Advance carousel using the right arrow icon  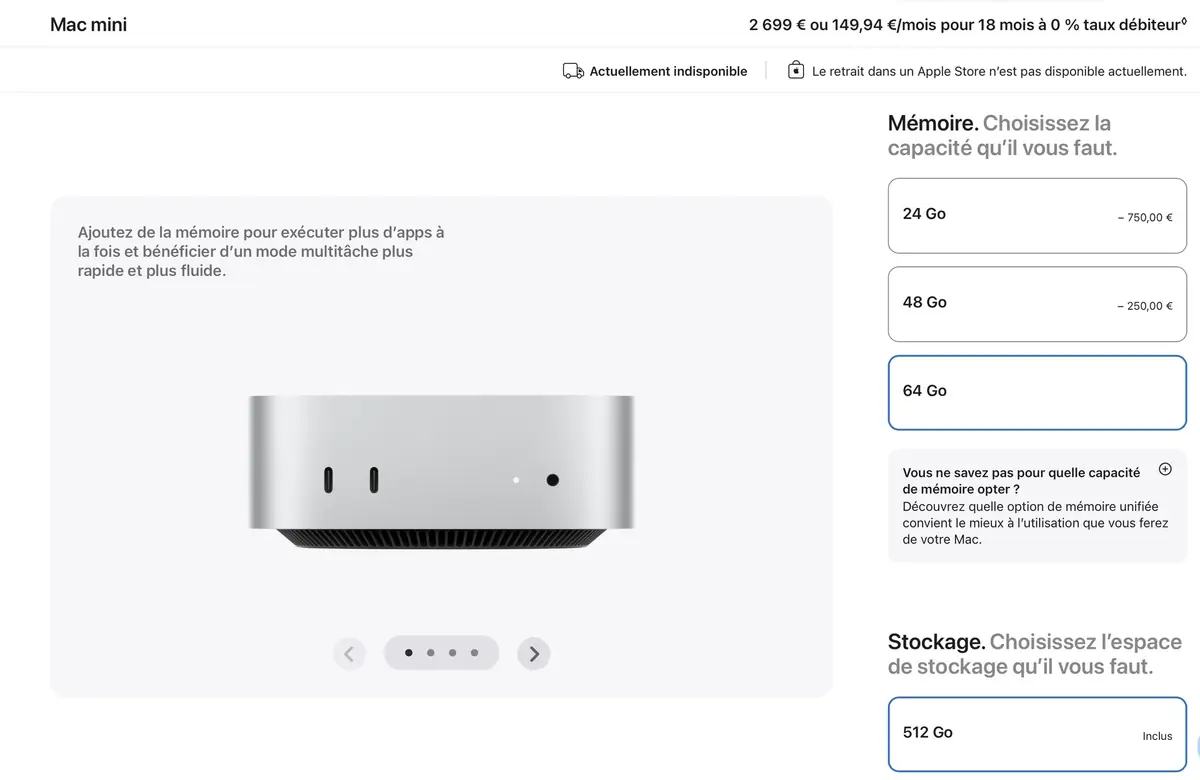coord(533,653)
